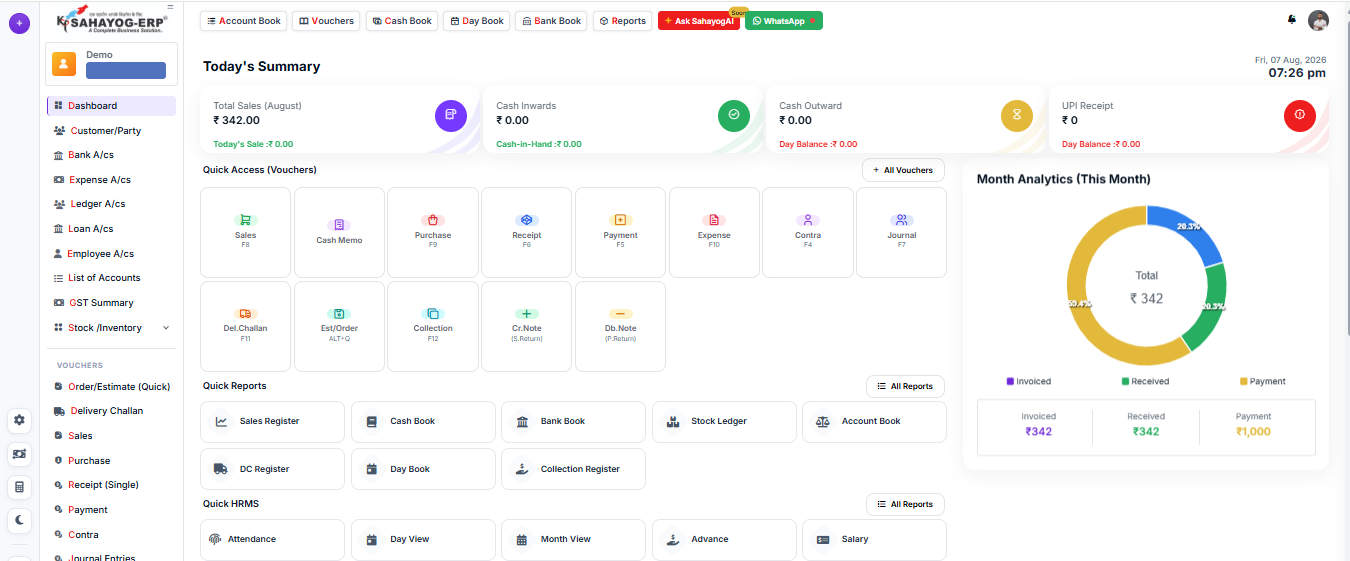The height and width of the screenshot is (561, 1350).
Task: Open the Month View HRMS card
Action: pos(573,539)
